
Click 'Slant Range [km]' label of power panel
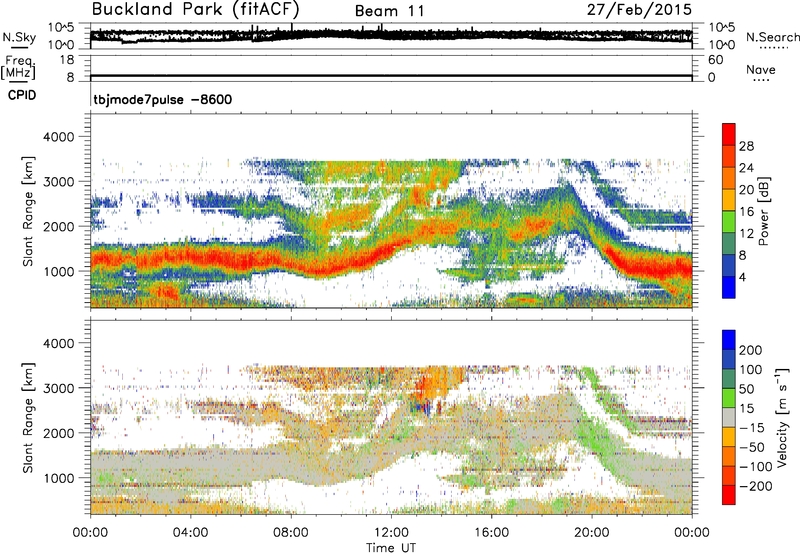[x=29, y=211]
